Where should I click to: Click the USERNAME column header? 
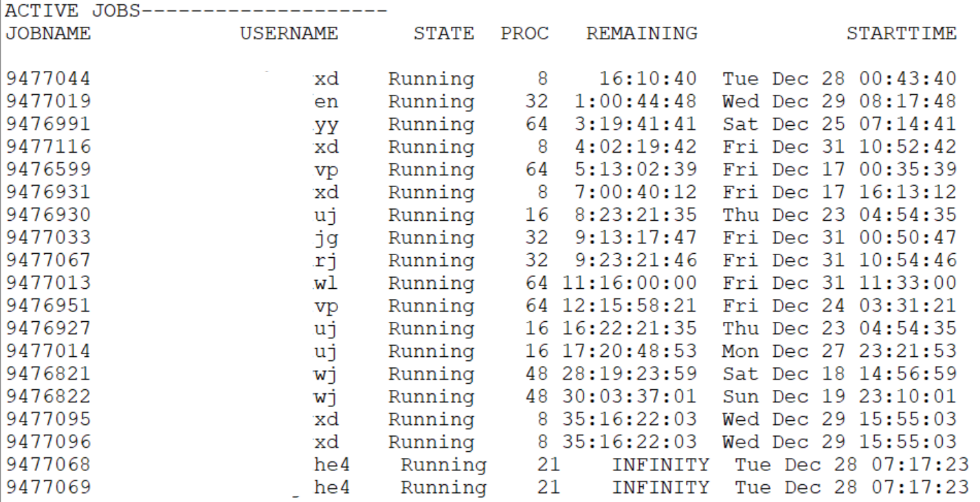(x=289, y=33)
